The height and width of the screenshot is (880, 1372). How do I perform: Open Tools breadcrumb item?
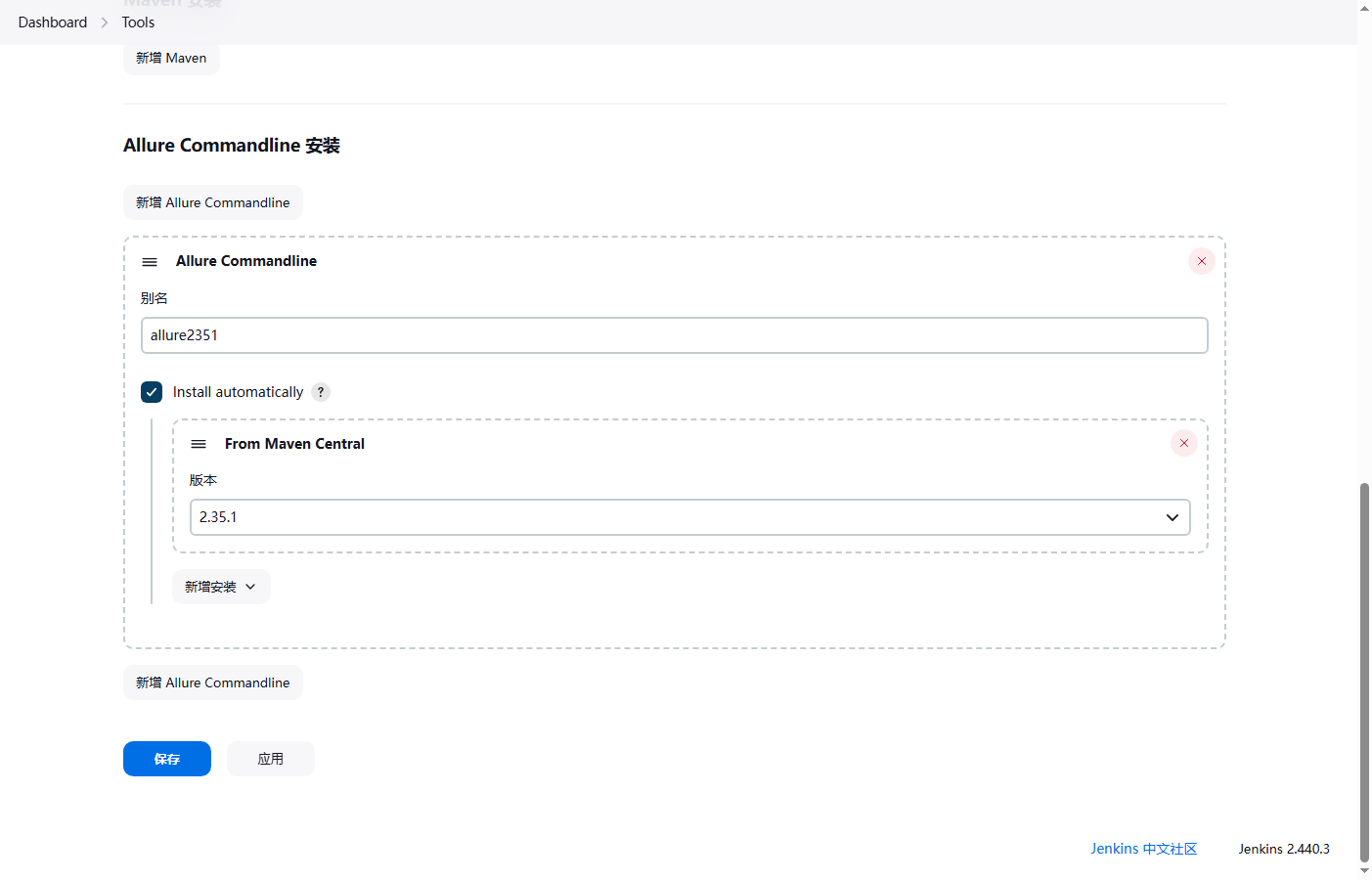pyautogui.click(x=138, y=22)
